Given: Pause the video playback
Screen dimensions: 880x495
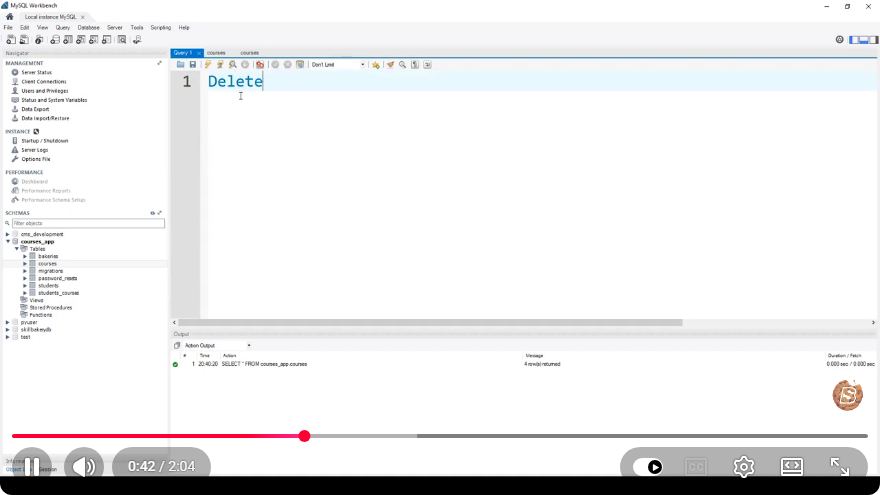Looking at the screenshot, I should pos(32,466).
